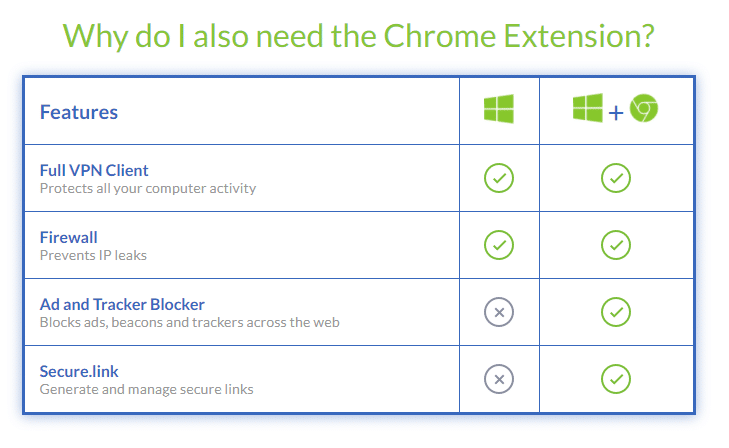Click Firewall checkmark in Windows-only column
Screen dimensions: 729x448
click(499, 245)
